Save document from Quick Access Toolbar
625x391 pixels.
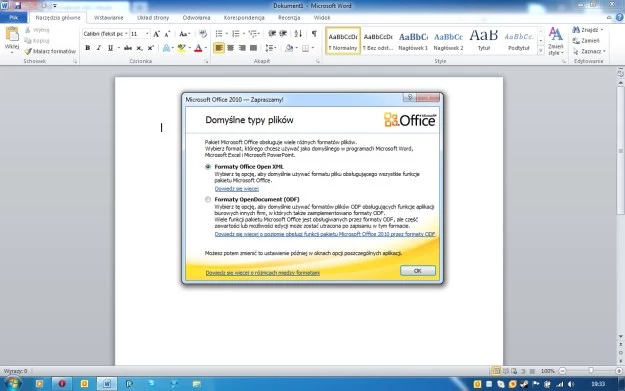click(18, 6)
